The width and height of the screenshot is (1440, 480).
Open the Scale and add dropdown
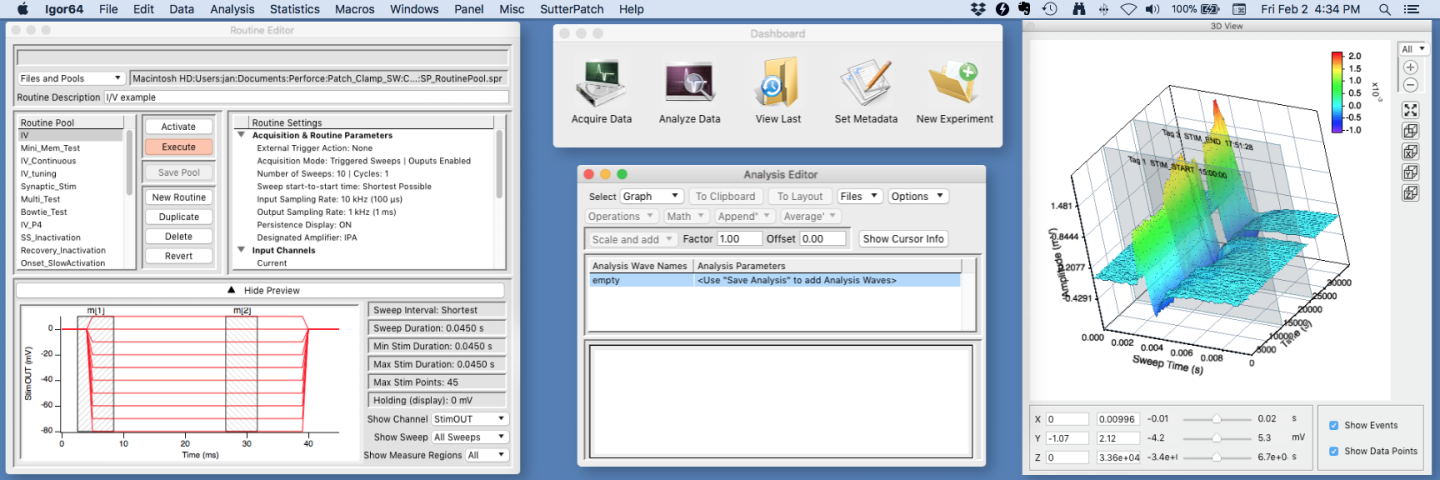tap(632, 239)
